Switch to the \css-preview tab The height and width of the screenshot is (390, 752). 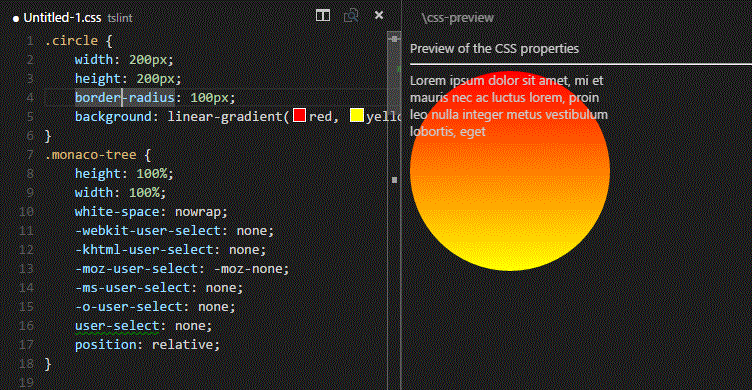[x=457, y=18]
